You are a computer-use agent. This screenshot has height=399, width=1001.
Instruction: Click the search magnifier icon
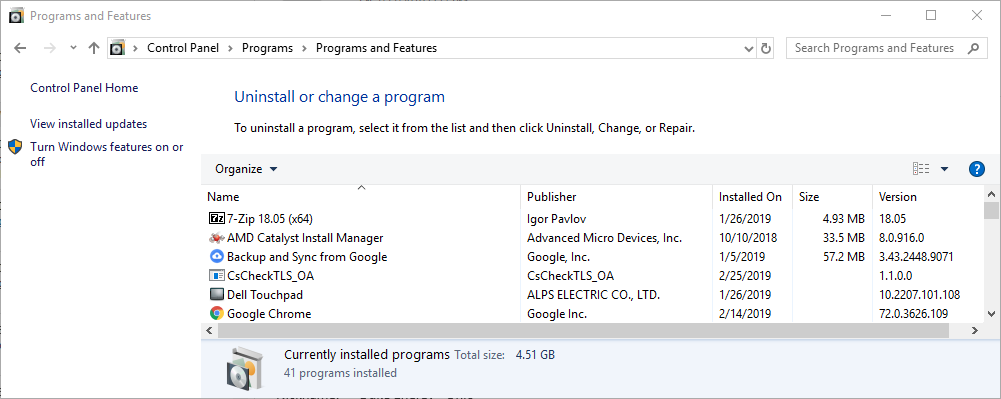pyautogui.click(x=974, y=48)
